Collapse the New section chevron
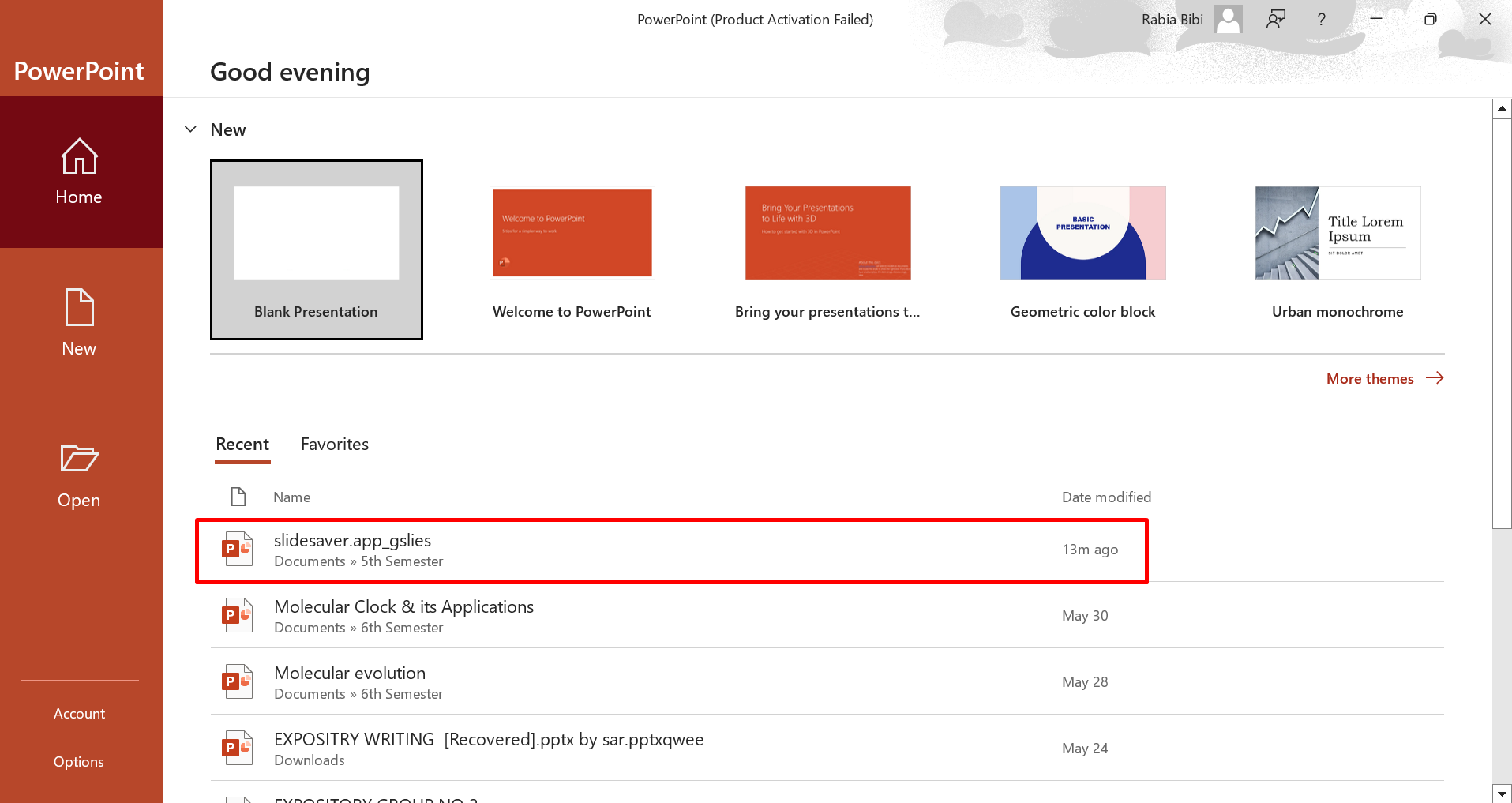This screenshot has width=1512, height=803. pyautogui.click(x=190, y=129)
